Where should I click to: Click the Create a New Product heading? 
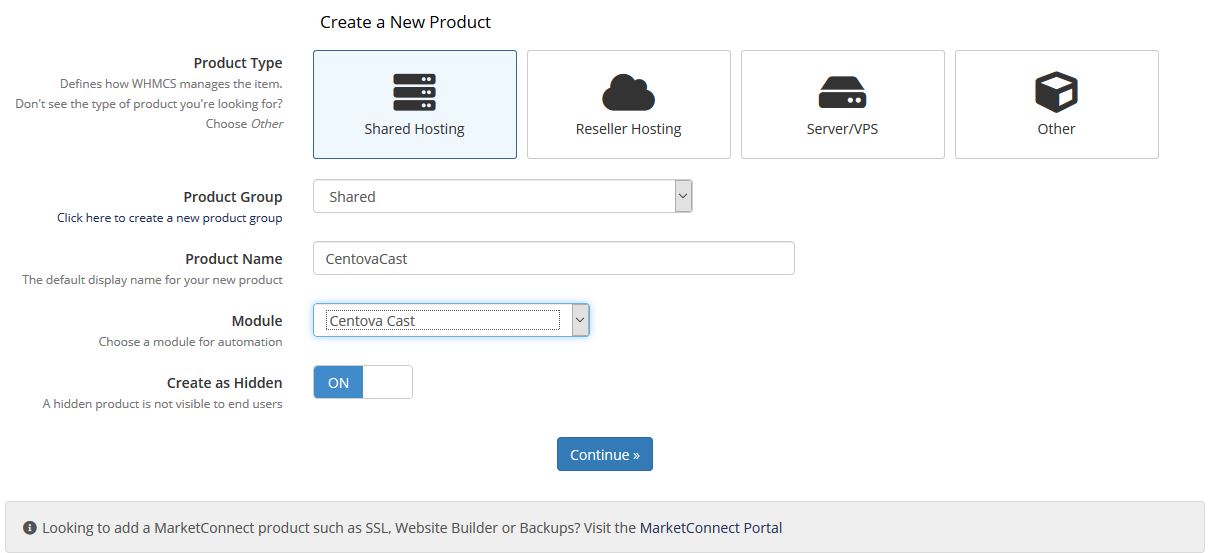[405, 22]
